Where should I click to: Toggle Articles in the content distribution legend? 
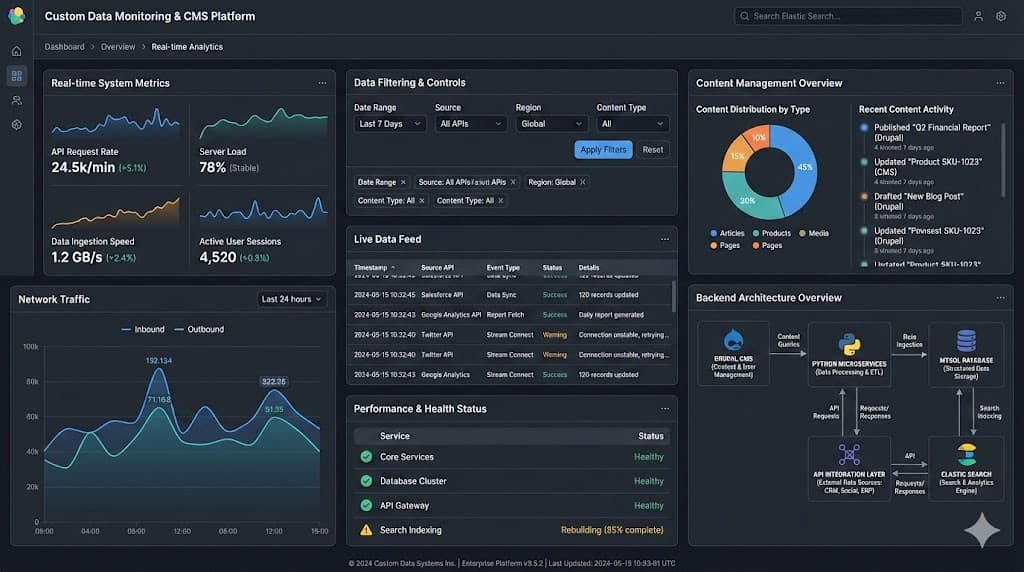[x=727, y=233]
